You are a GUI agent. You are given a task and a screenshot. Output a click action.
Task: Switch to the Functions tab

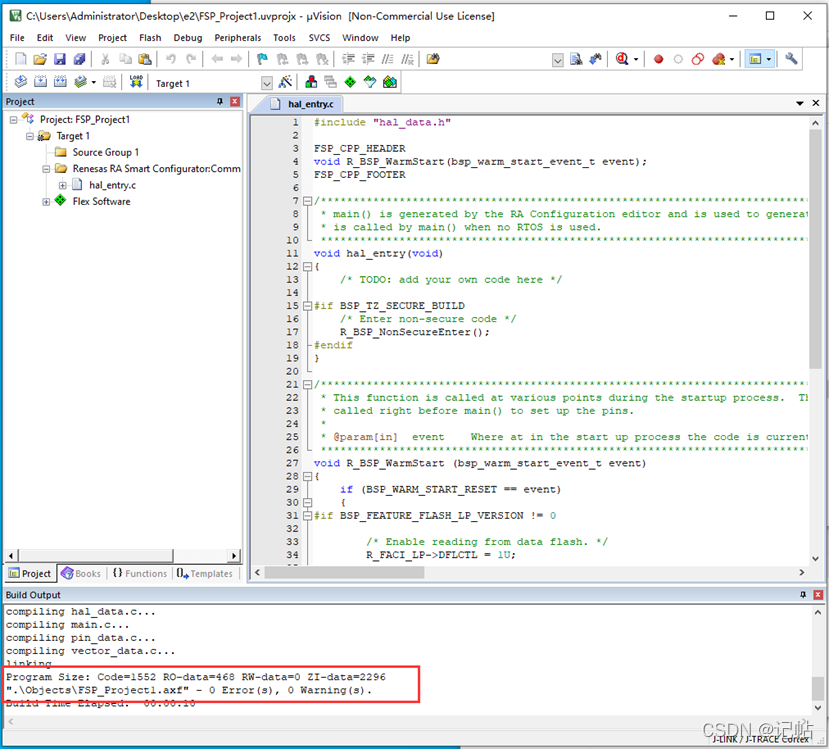(x=140, y=574)
